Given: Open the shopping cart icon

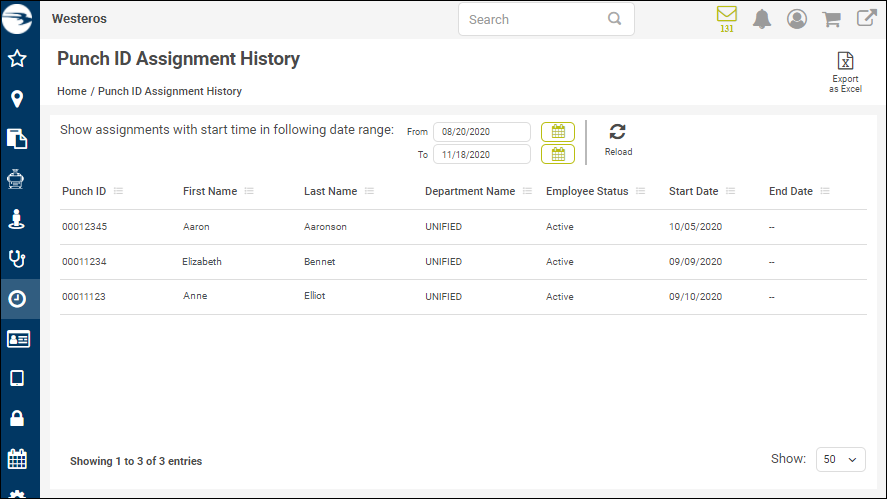Looking at the screenshot, I should tap(832, 19).
